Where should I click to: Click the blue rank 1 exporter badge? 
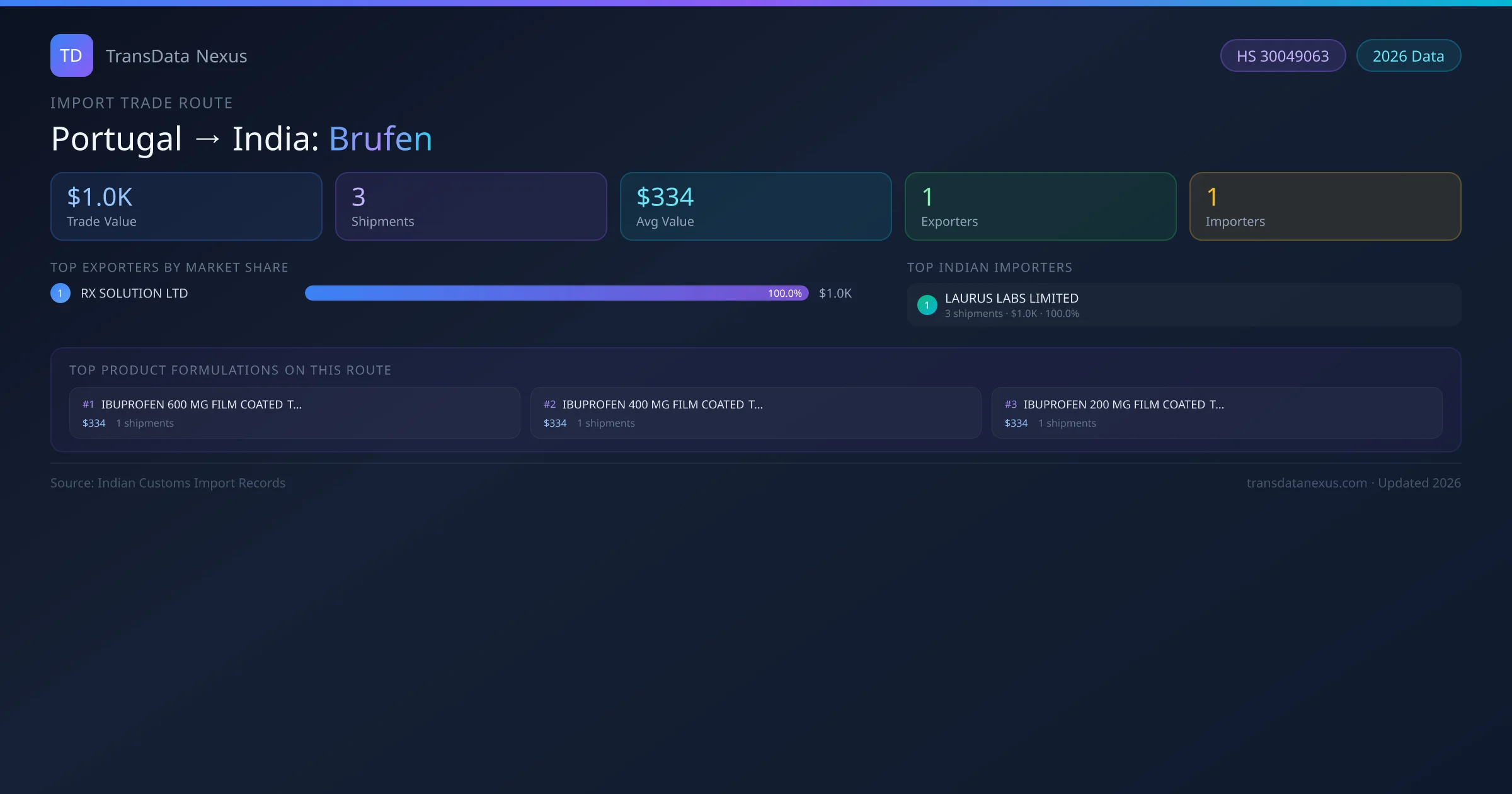tap(60, 293)
